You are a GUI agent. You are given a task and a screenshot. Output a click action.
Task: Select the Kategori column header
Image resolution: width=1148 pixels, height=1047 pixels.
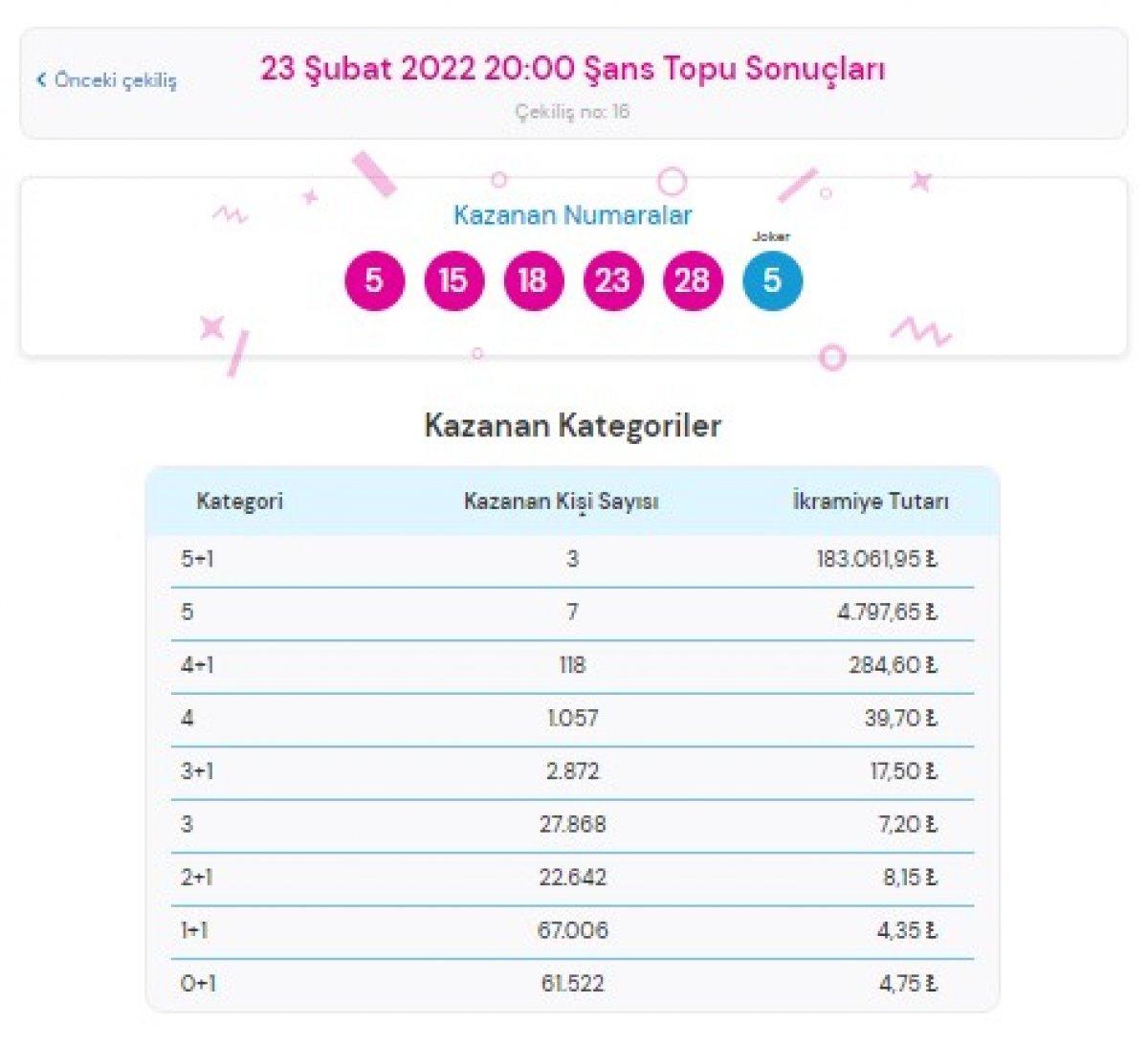pos(240,499)
